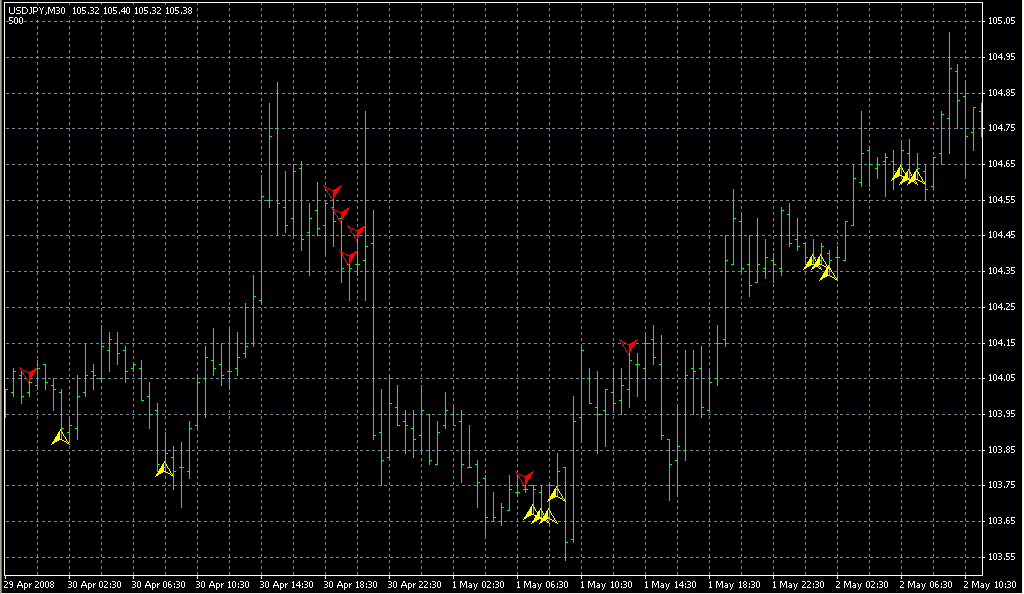Click the 103.95 price axis value

click(1001, 414)
